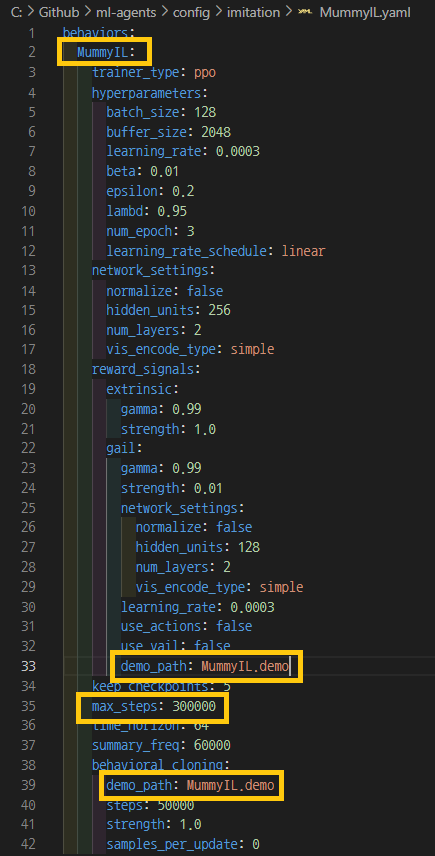Place cursor on the MummyIL: key
This screenshot has height=856, width=435.
[105, 52]
